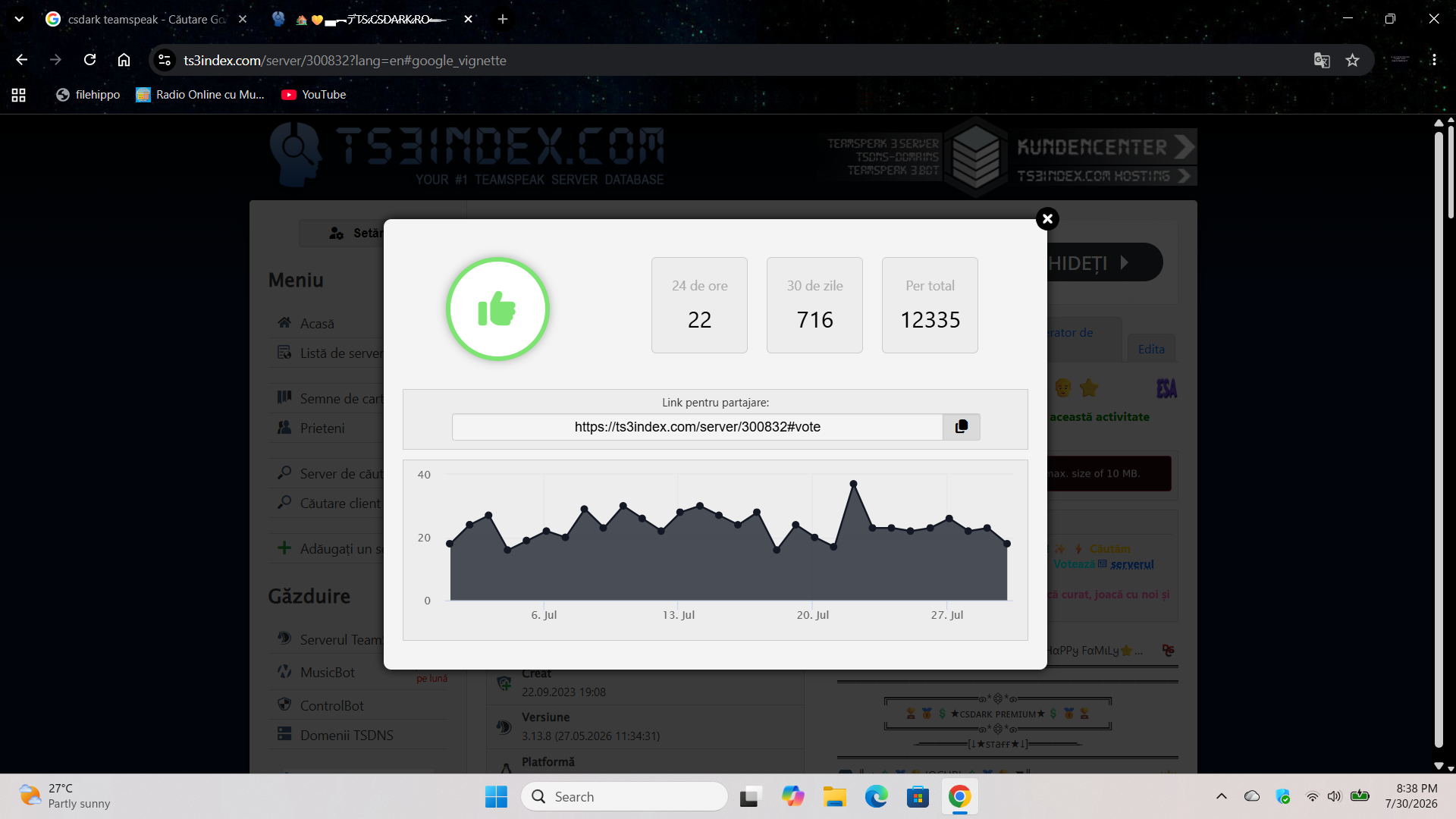Screen dimensions: 1456x819
Task: Copy the share link with clipboard icon
Action: pyautogui.click(x=962, y=427)
